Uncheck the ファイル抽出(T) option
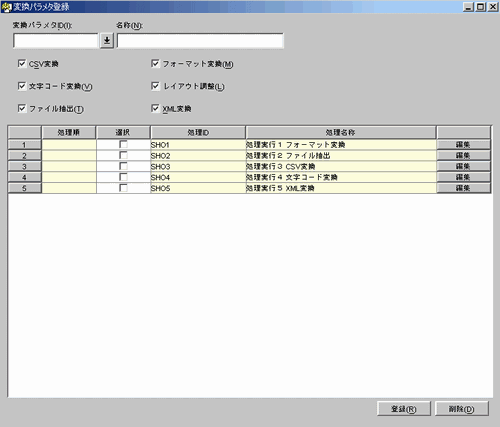Image resolution: width=500 pixels, height=427 pixels. pos(22,108)
